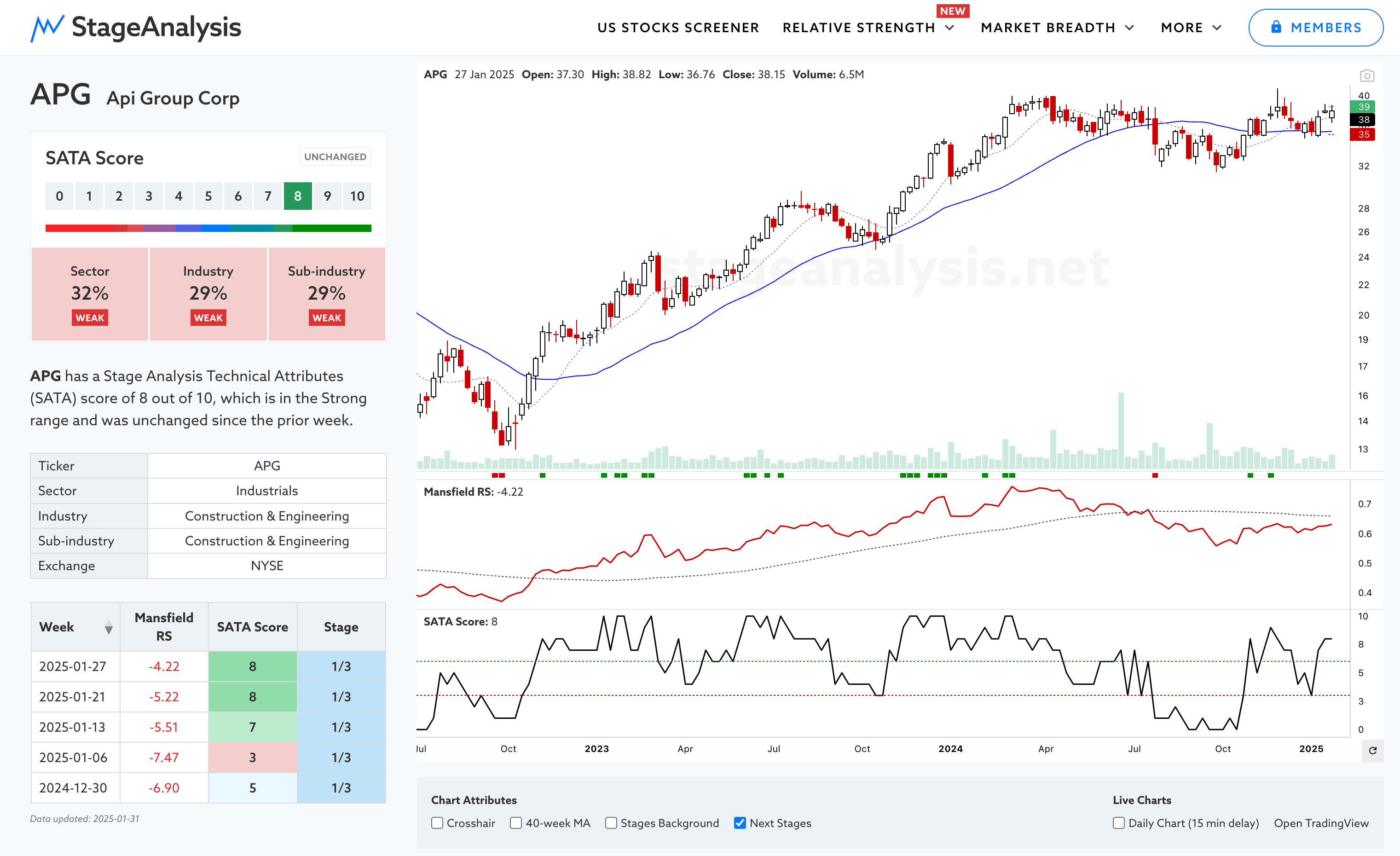The width and height of the screenshot is (1400, 856).
Task: Click the highlighted SATA score 8 box
Action: pyautogui.click(x=298, y=196)
